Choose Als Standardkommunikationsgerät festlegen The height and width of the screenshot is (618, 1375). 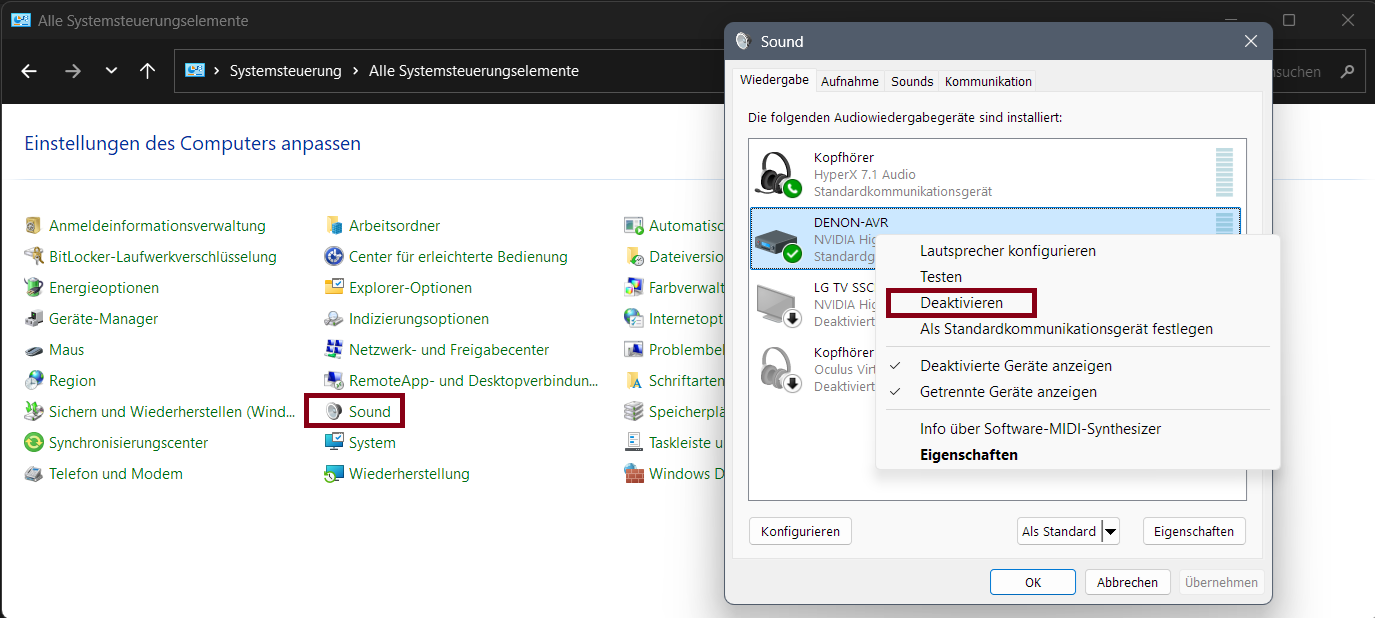pyautogui.click(x=1077, y=329)
